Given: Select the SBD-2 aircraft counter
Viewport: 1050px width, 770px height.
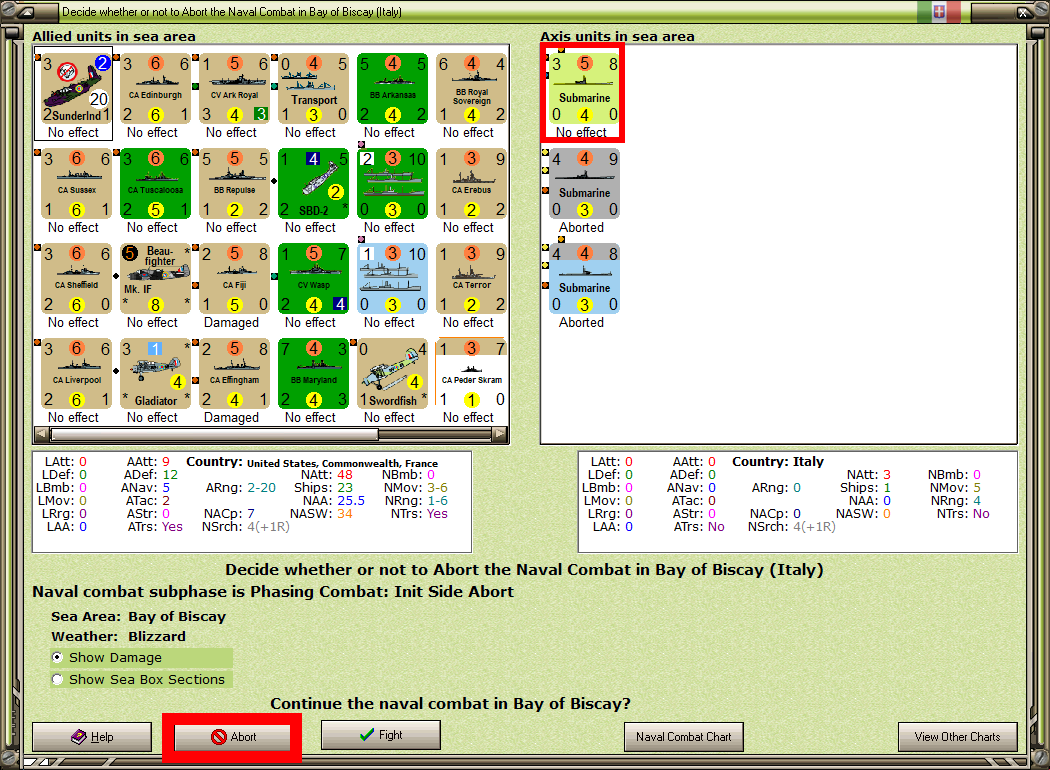Looking at the screenshot, I should [313, 184].
